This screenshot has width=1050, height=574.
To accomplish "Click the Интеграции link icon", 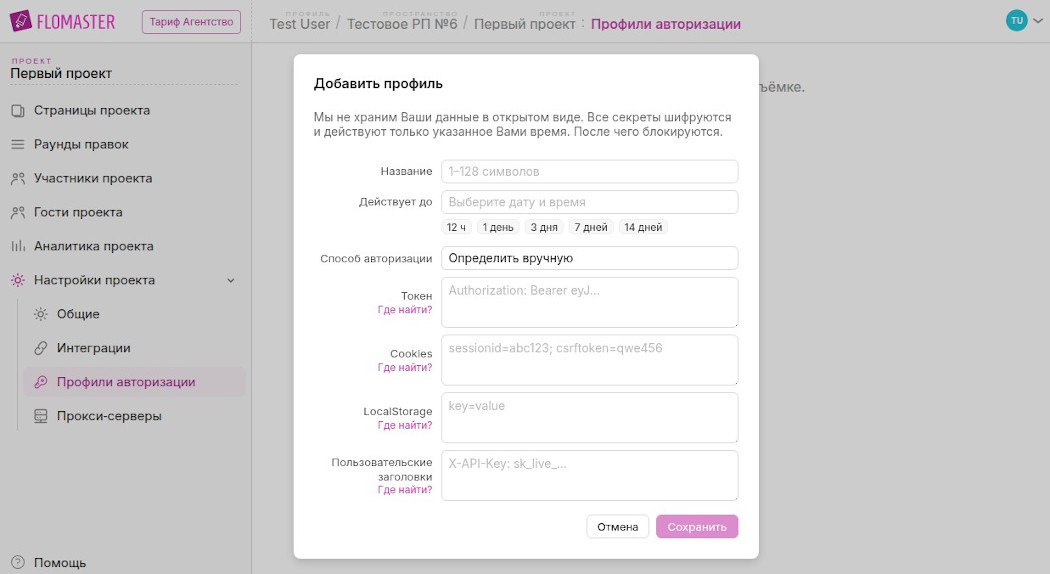I will coord(41,348).
